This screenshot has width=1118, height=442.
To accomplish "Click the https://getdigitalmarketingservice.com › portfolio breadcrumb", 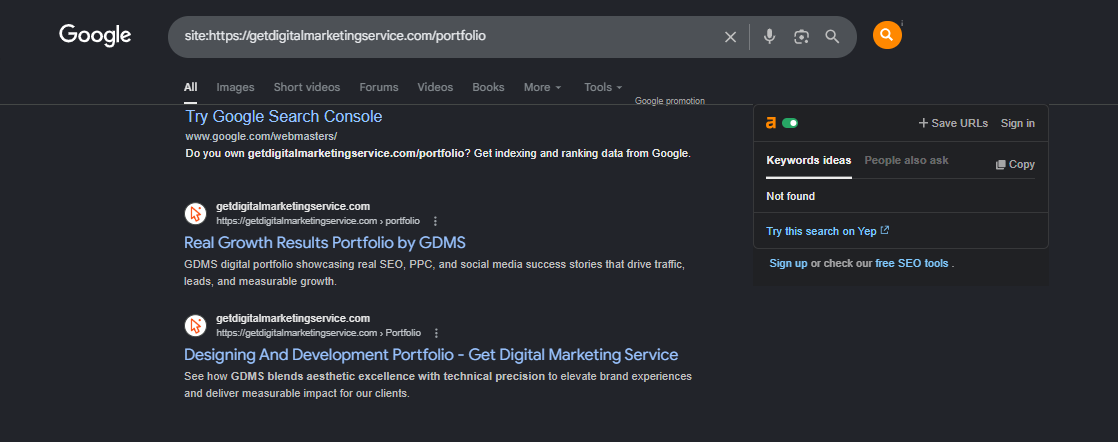I will click(x=318, y=221).
